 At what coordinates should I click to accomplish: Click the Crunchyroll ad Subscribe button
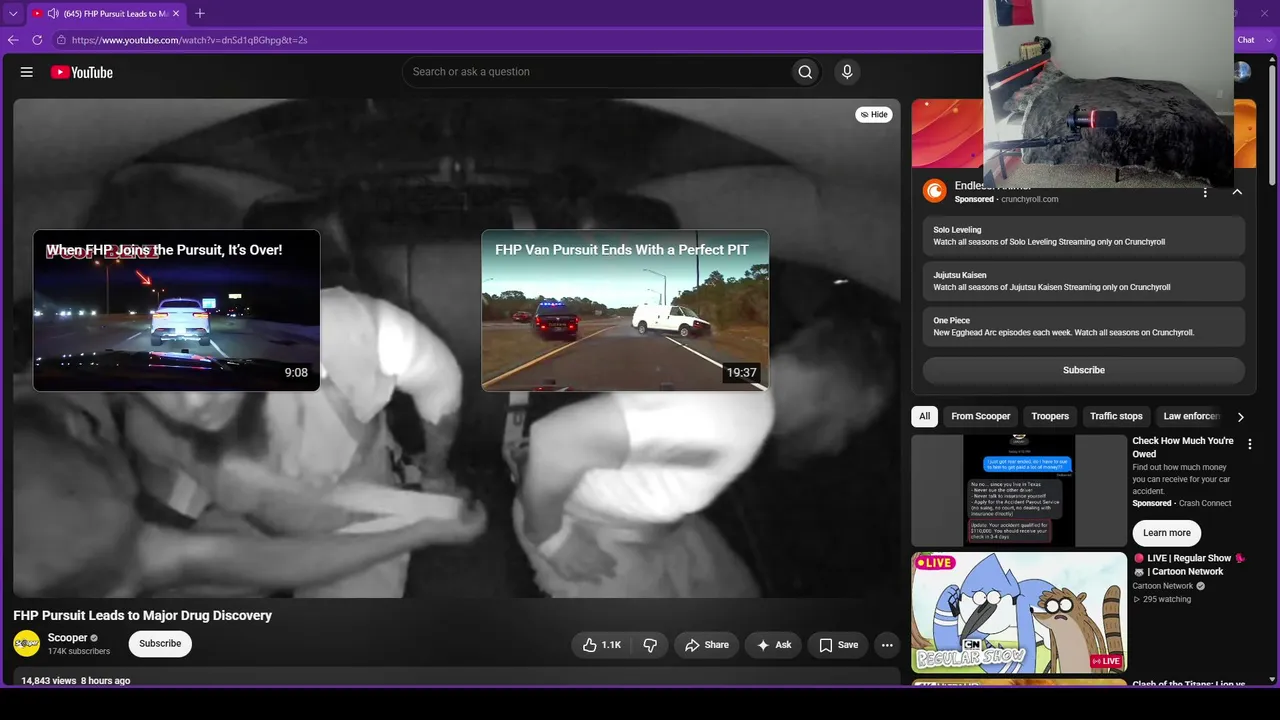[1084, 370]
